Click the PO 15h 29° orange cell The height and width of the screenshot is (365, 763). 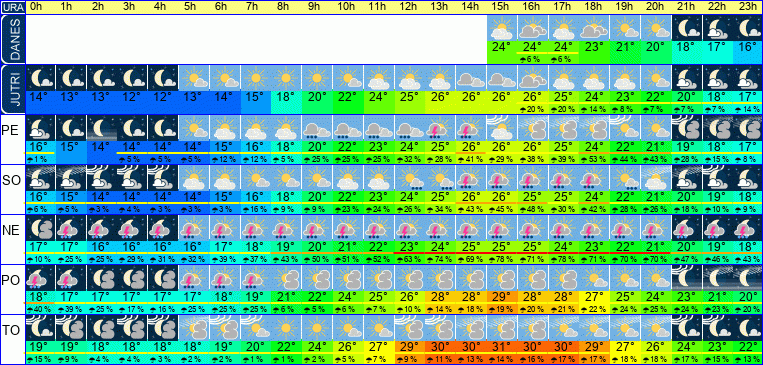click(x=502, y=296)
